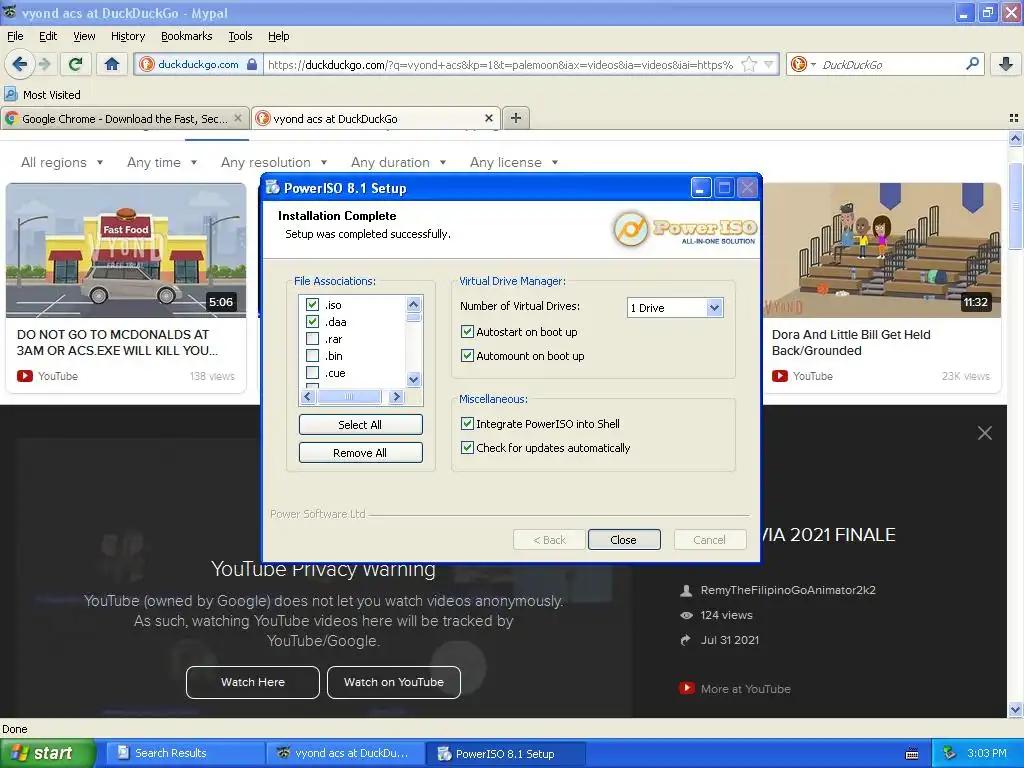The width and height of the screenshot is (1024, 768).
Task: Expand the Any duration filter
Action: coord(399,163)
